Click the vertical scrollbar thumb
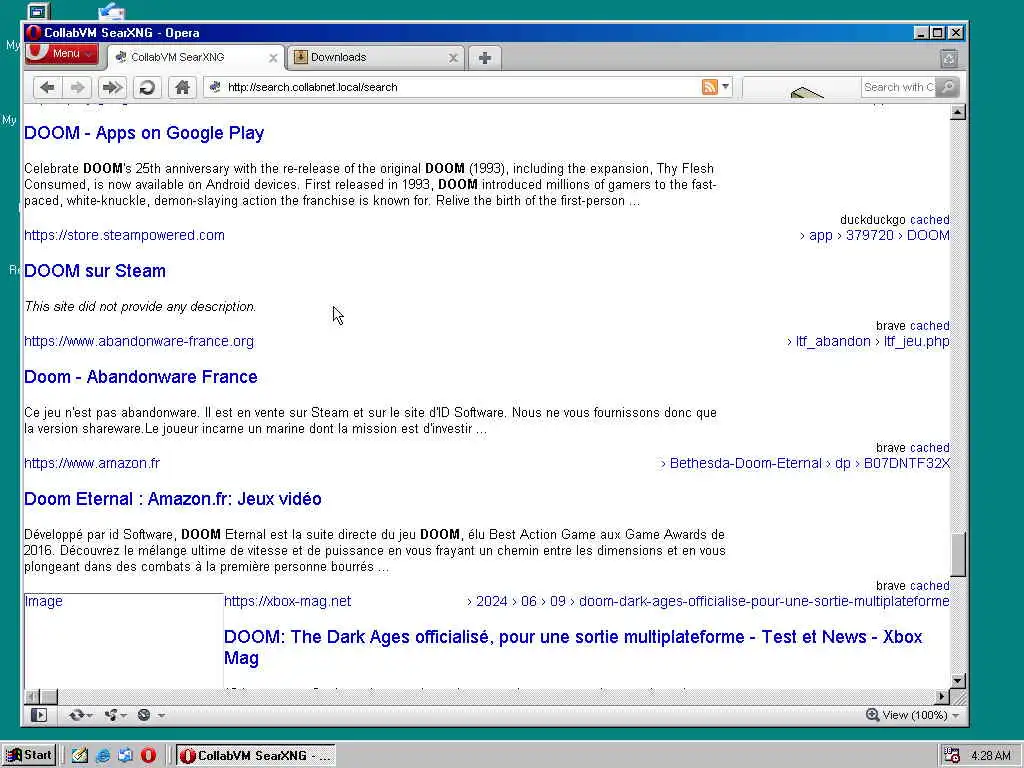Viewport: 1024px width, 768px height. (957, 554)
